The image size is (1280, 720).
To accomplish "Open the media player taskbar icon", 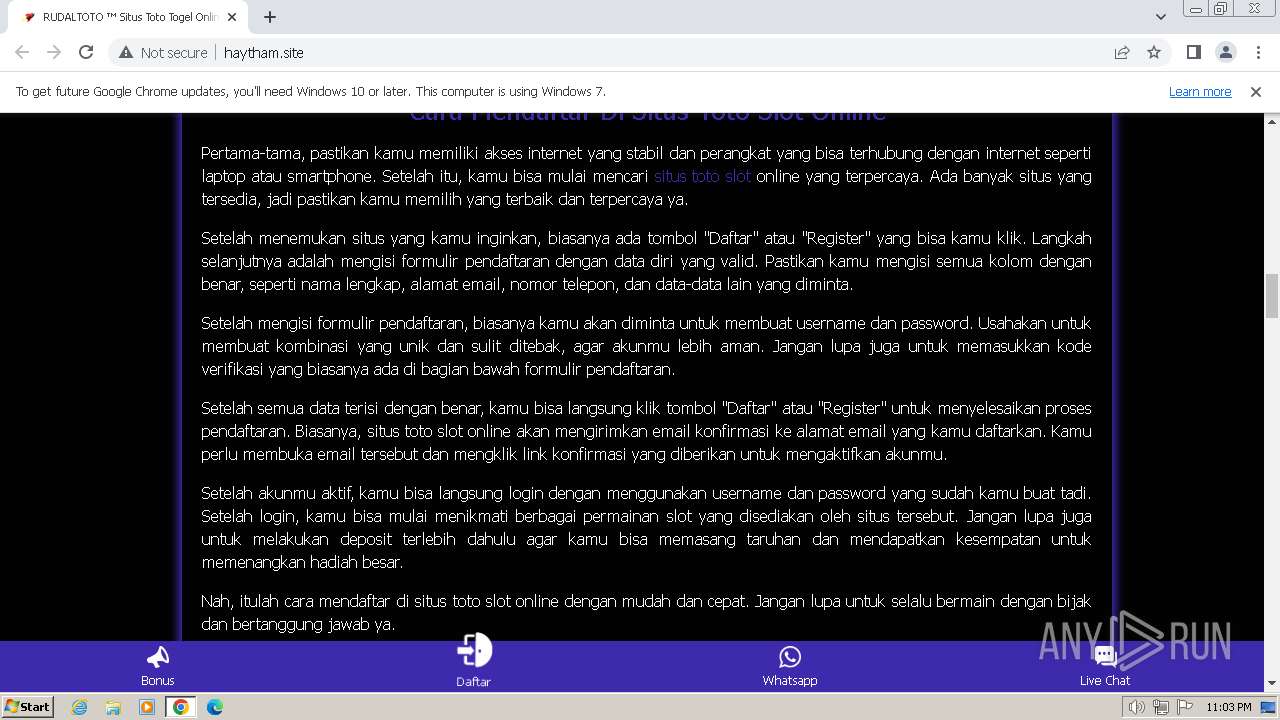I will 147,707.
